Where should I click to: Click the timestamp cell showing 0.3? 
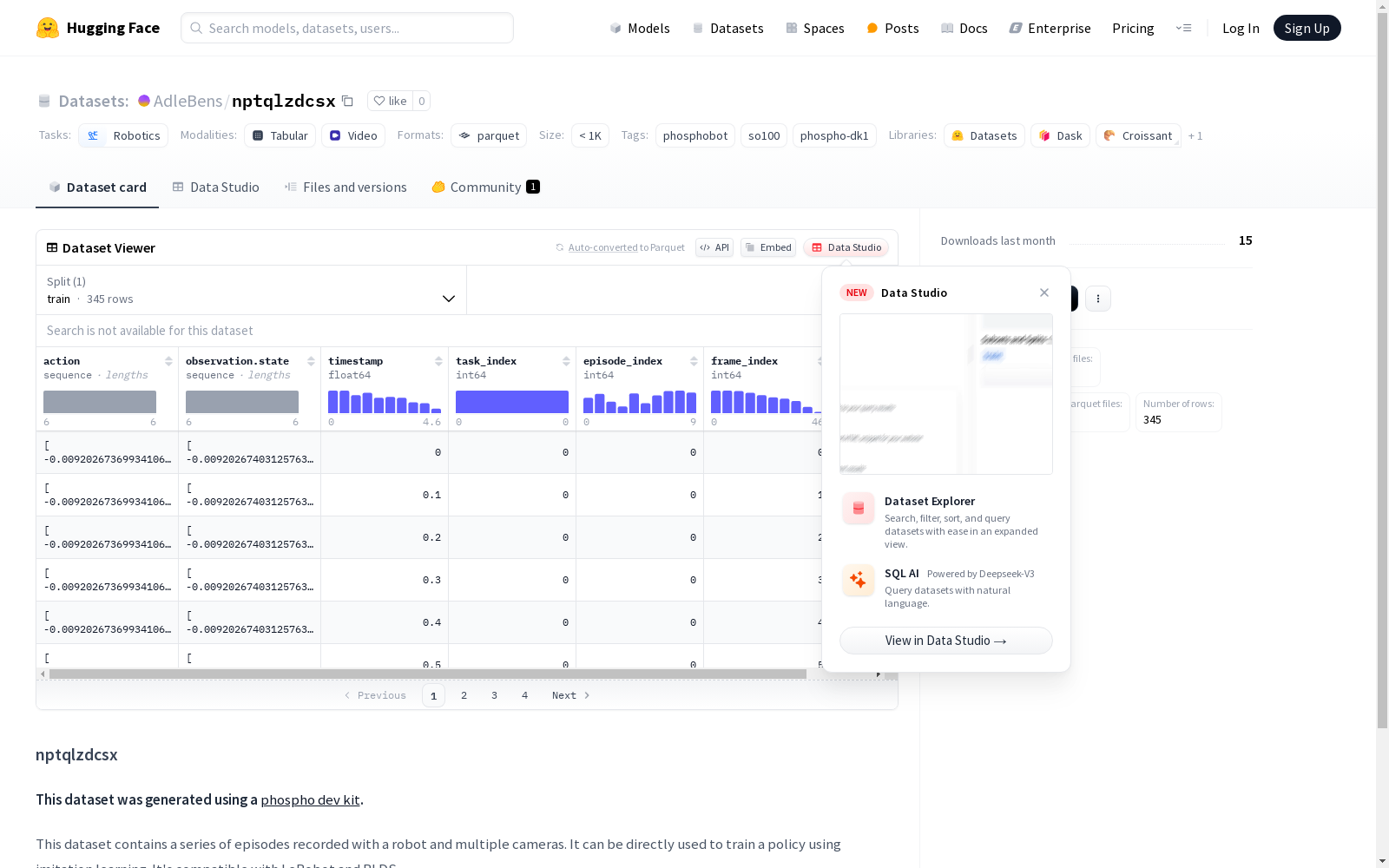tap(385, 580)
